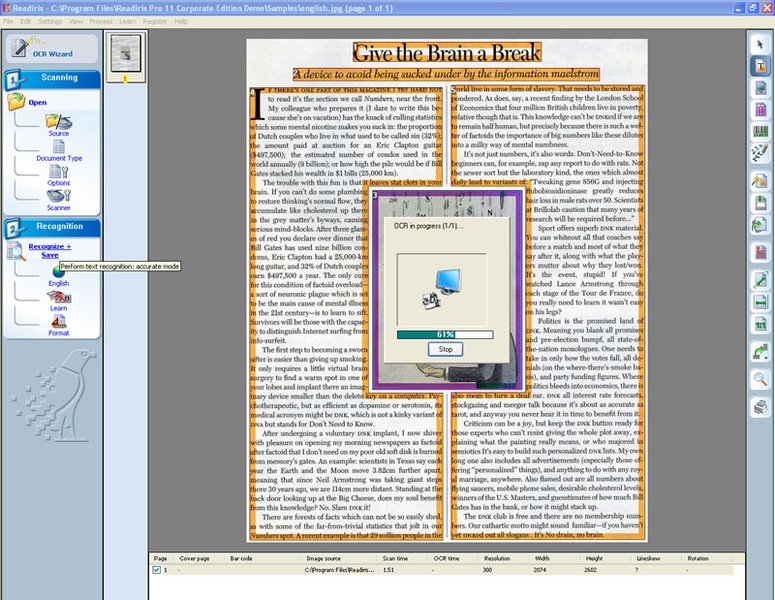Open the Register menu
This screenshot has height=600, width=775.
[155, 21]
